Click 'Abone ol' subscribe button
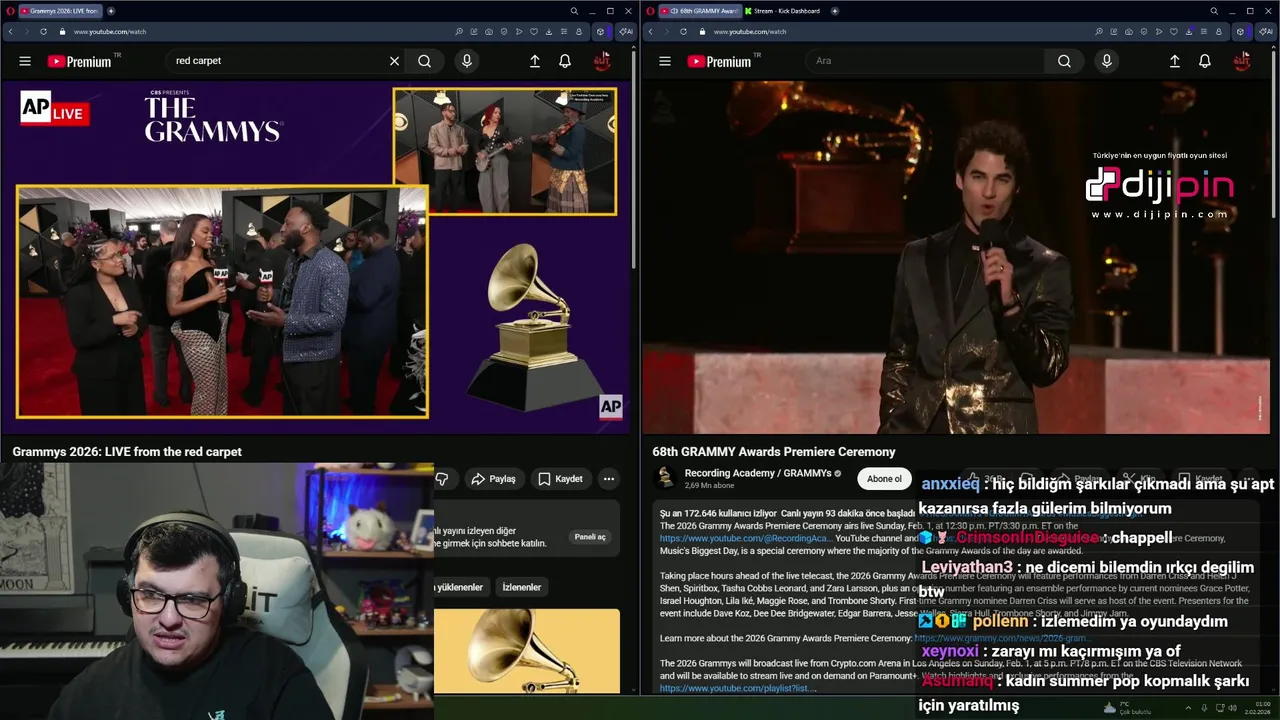Screen dimensions: 1280x720 point(884,479)
